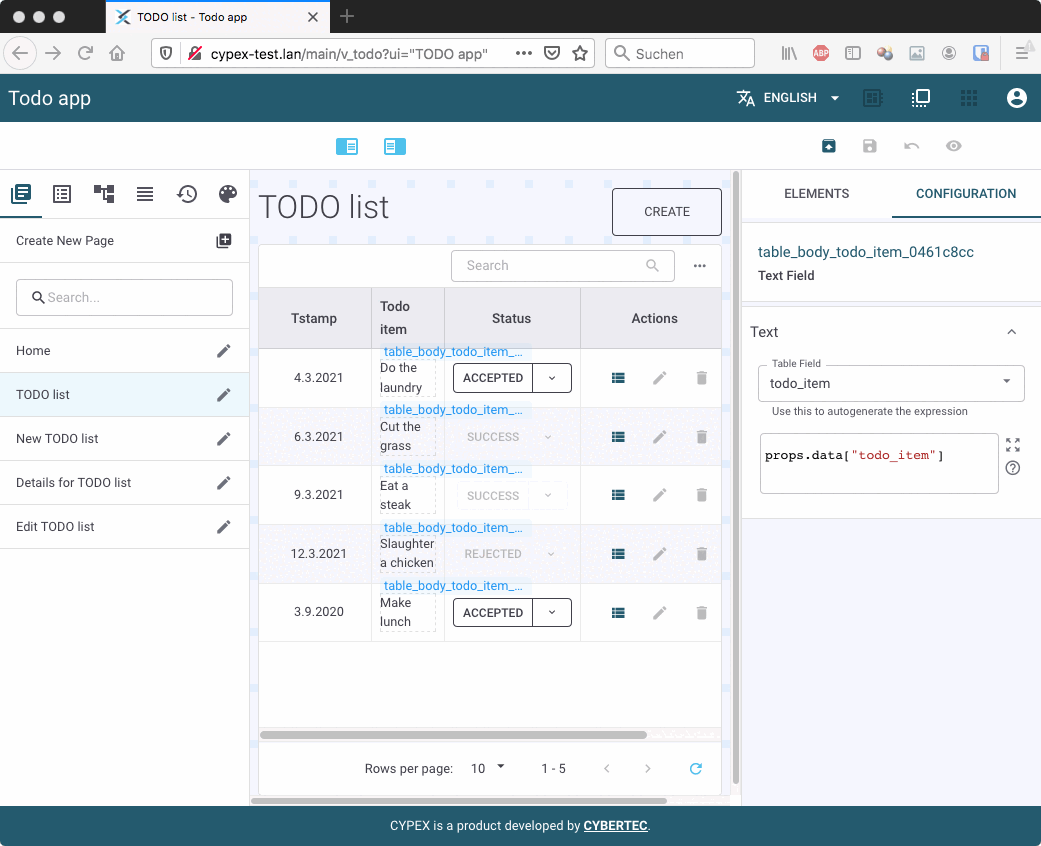The height and width of the screenshot is (846, 1041).
Task: Open the user account avatar icon
Action: [x=1016, y=98]
